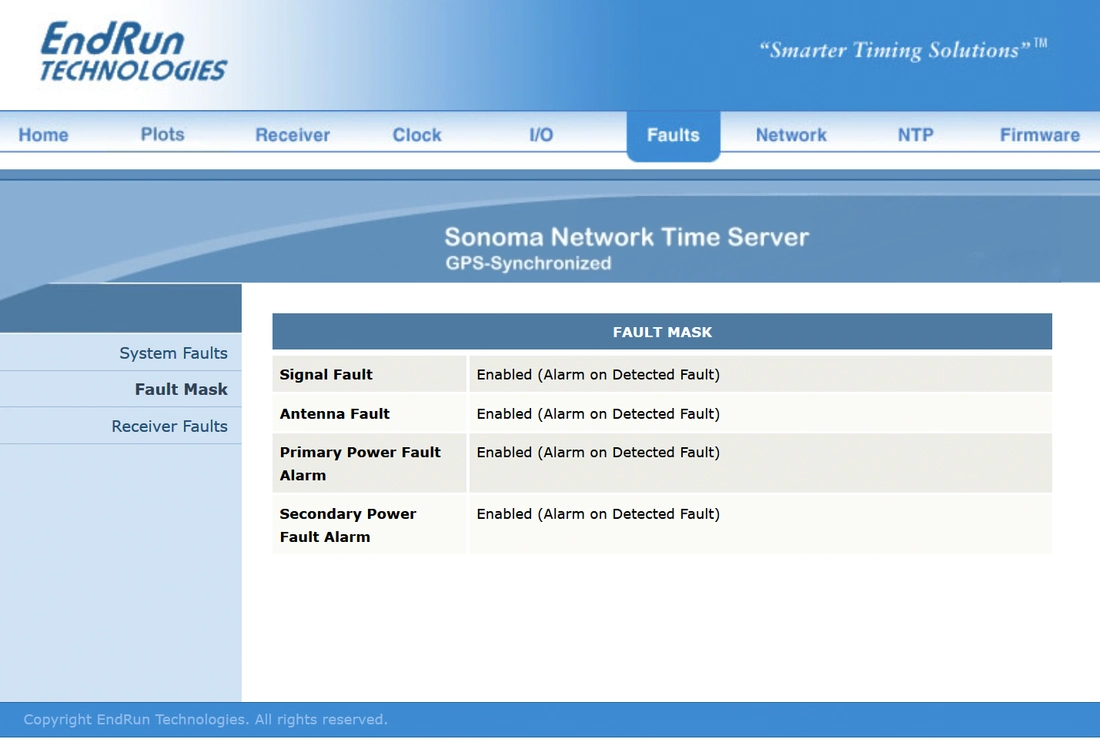Viewport: 1100px width, 749px height.
Task: Click Secondary Power Fault's Enabled value
Action: 598,514
